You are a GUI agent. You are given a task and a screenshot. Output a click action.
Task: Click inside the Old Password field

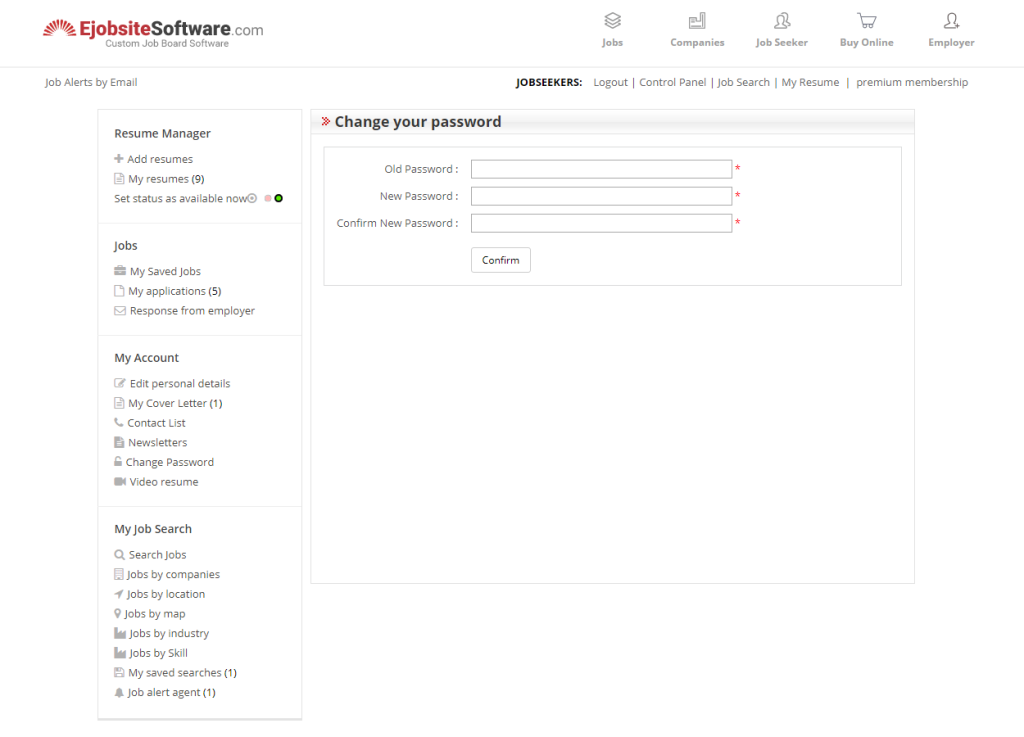coord(601,168)
